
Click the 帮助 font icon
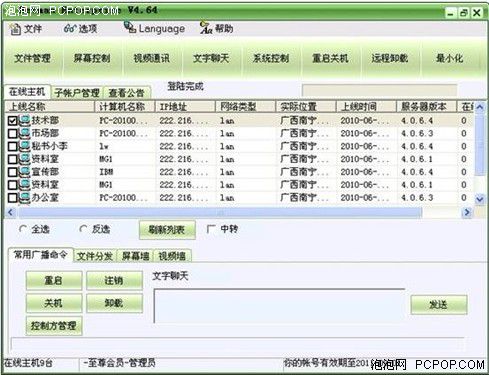click(x=206, y=28)
